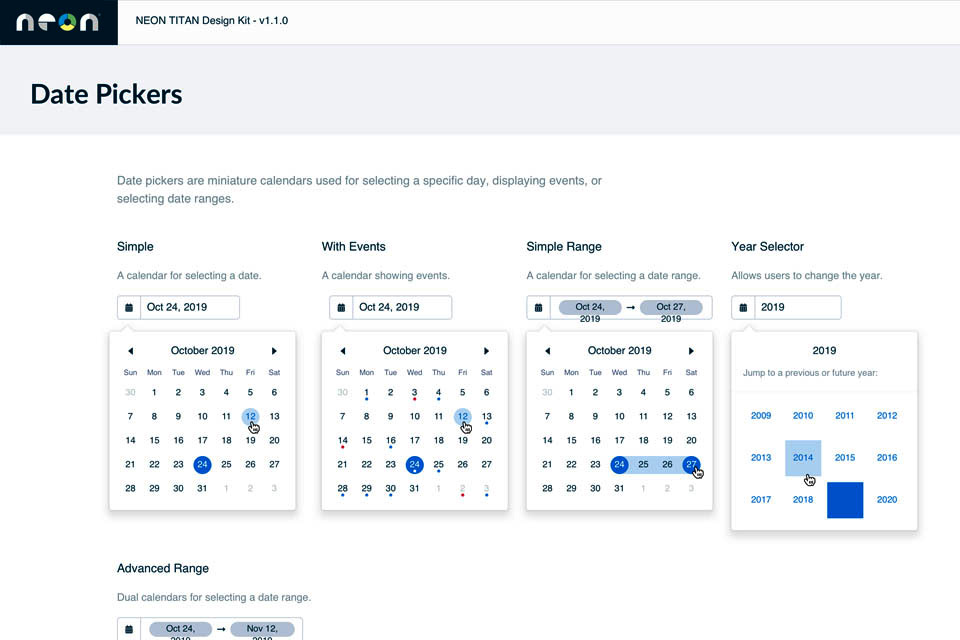The height and width of the screenshot is (640, 960).
Task: Go to previous month in Simple Range calendar
Action: coord(547,351)
